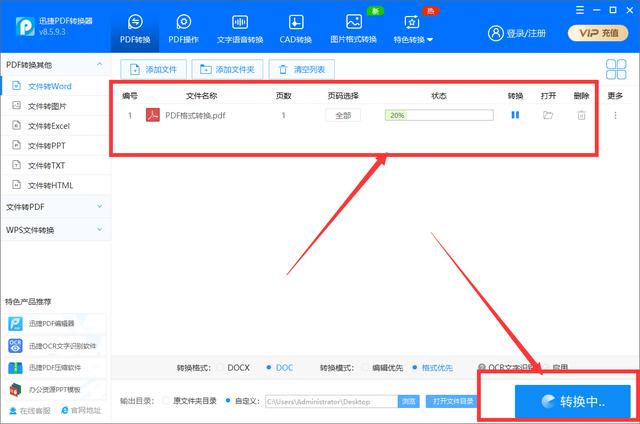Click the VIP 充值 button
Viewport: 640px width, 424px height.
pos(598,33)
